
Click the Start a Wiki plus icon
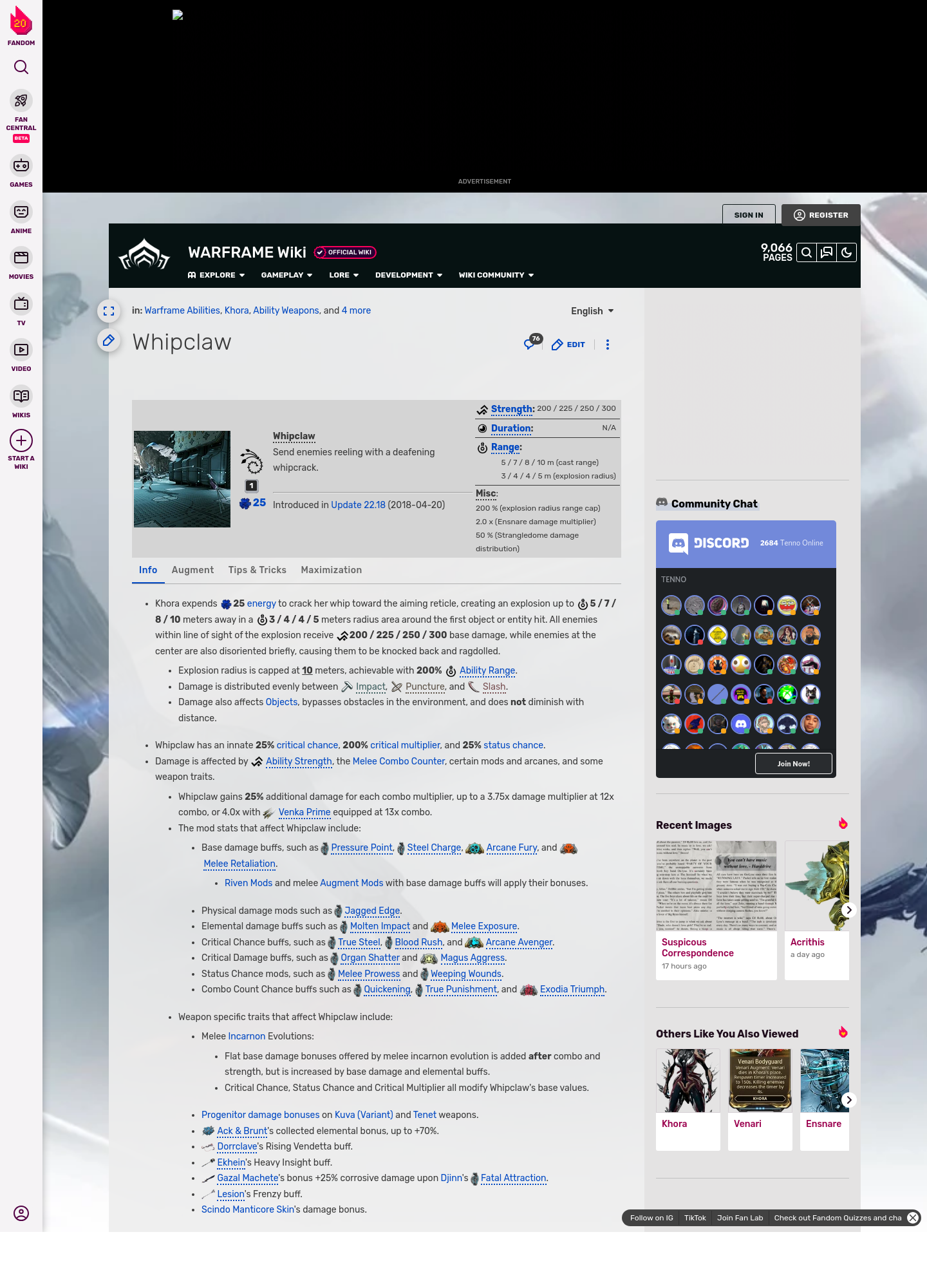[x=21, y=440]
